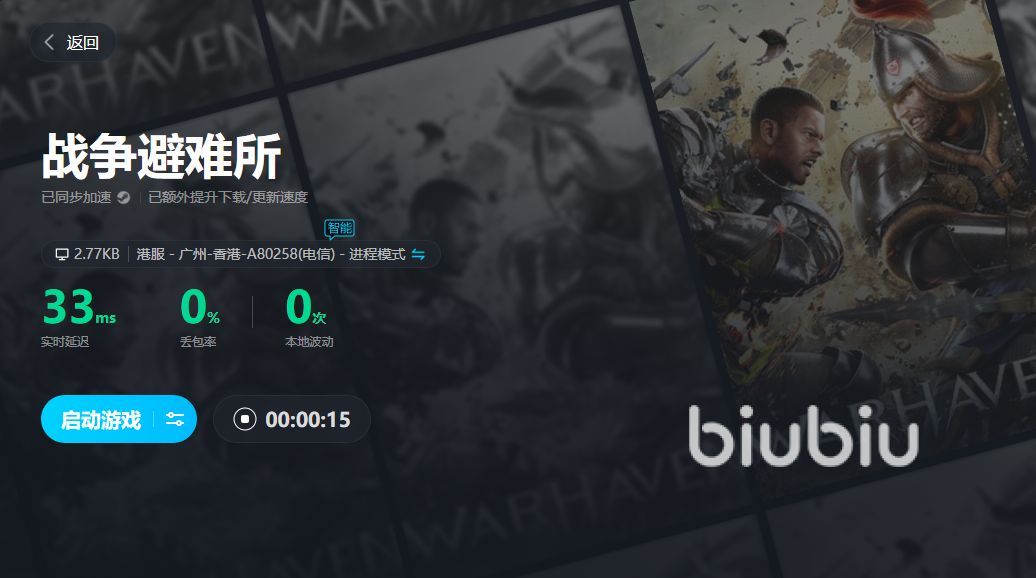Viewport: 1036px width, 578px height.
Task: Open launch settings sliders icon
Action: [x=175, y=419]
